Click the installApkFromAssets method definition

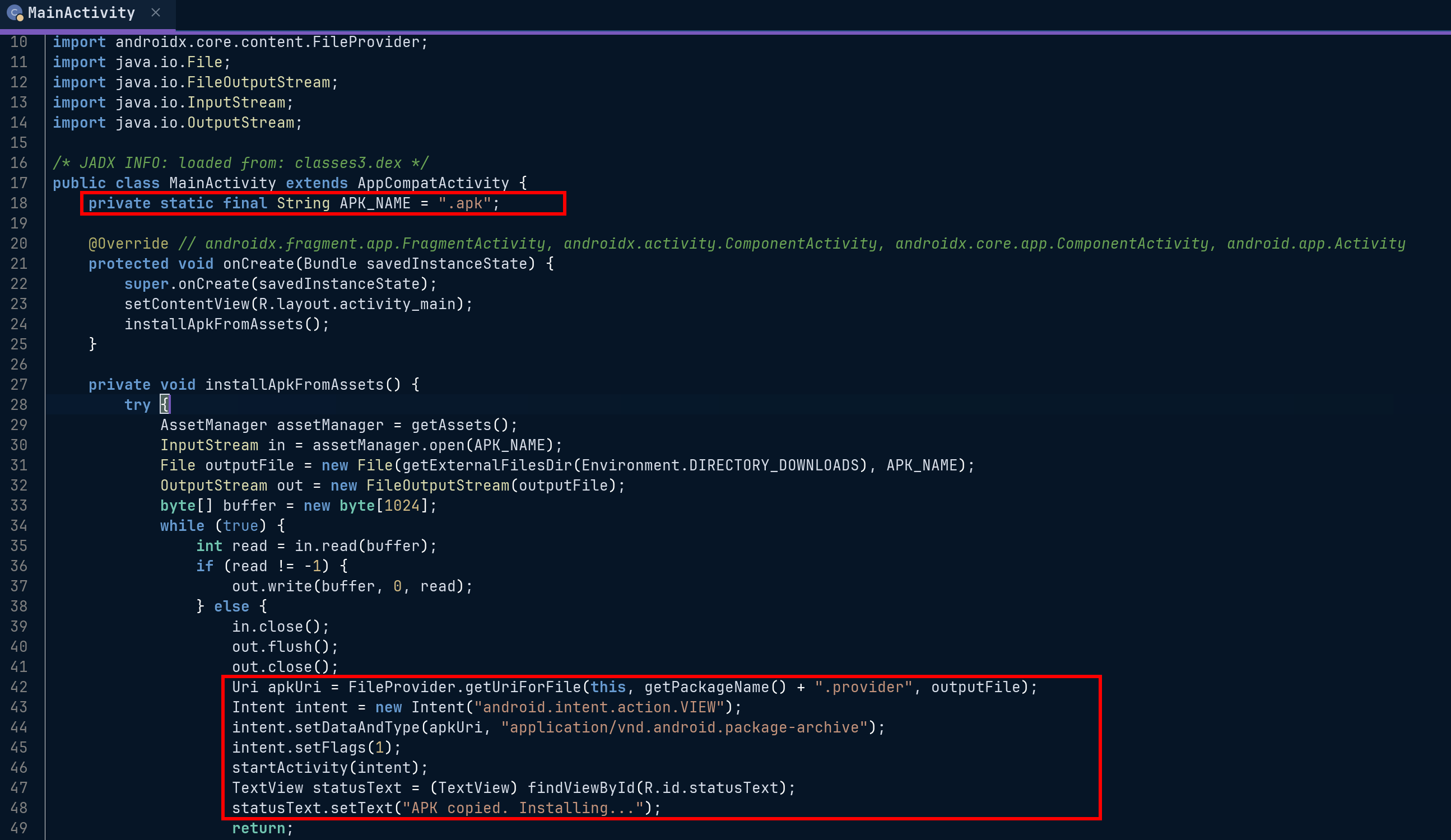(254, 385)
